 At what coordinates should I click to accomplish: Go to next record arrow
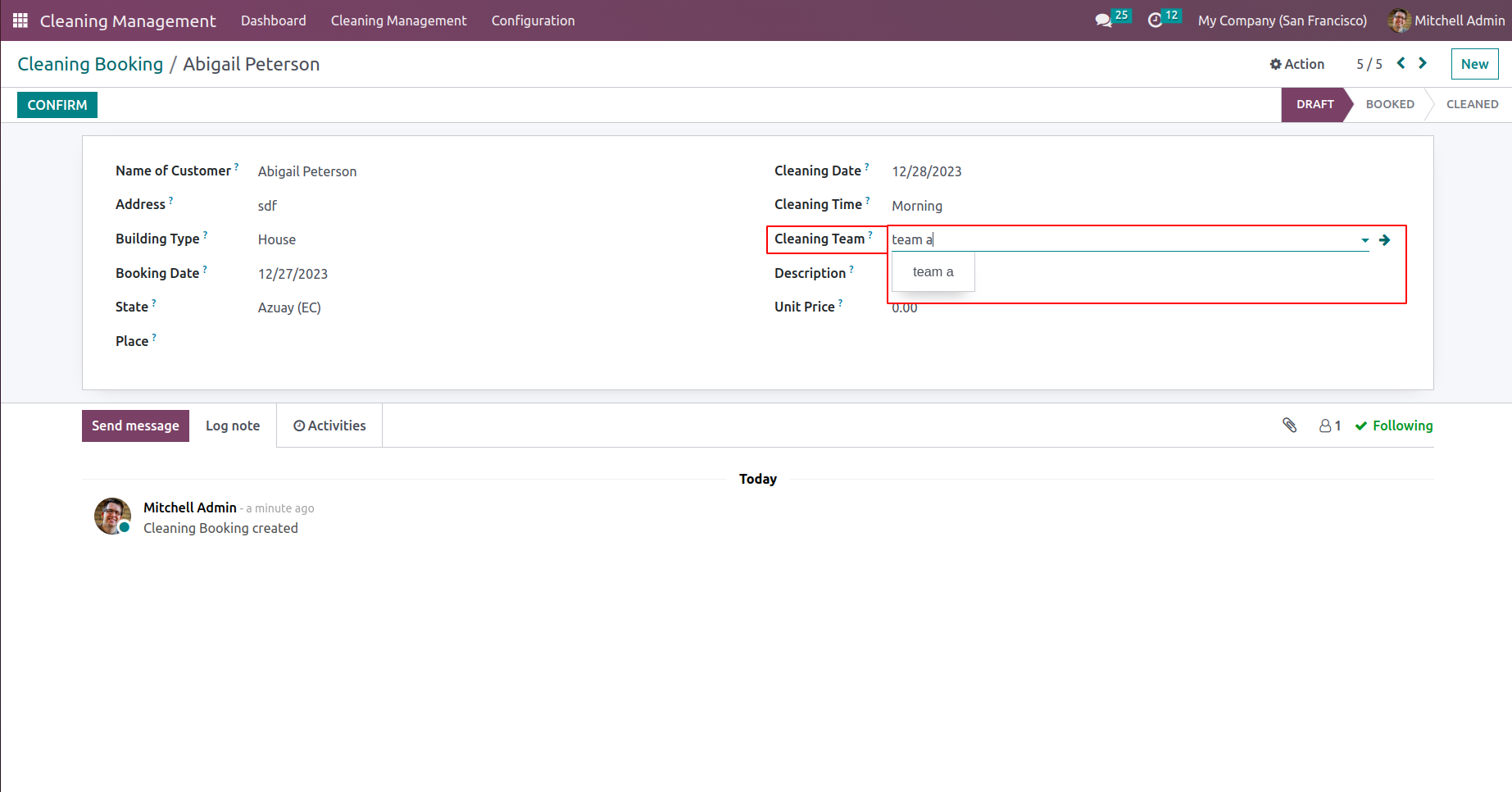[1423, 63]
